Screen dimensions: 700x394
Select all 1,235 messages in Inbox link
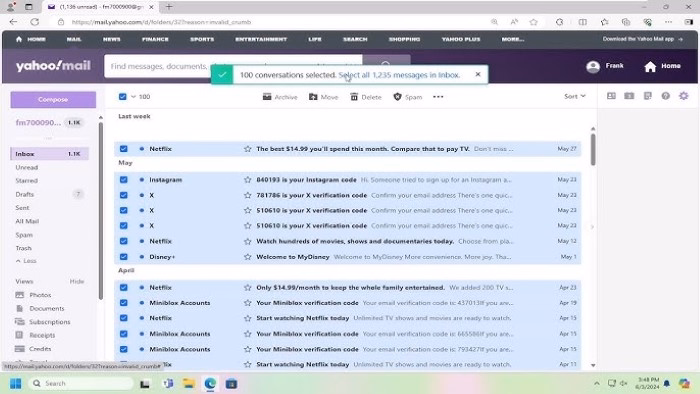click(399, 75)
